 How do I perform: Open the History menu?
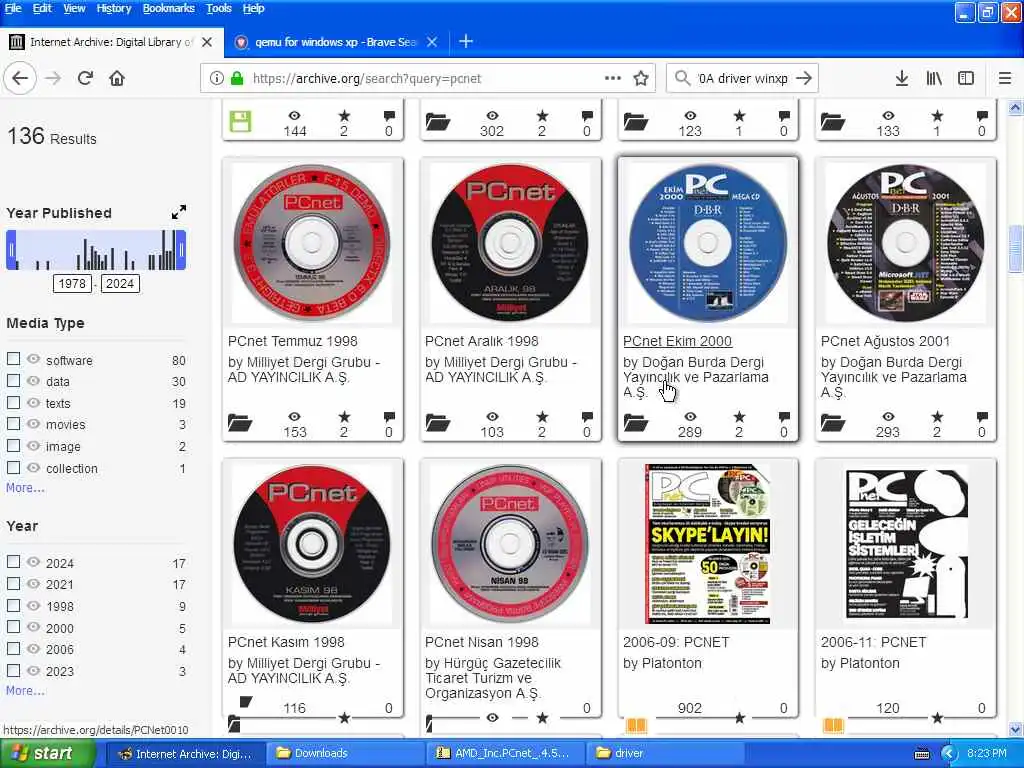[114, 8]
